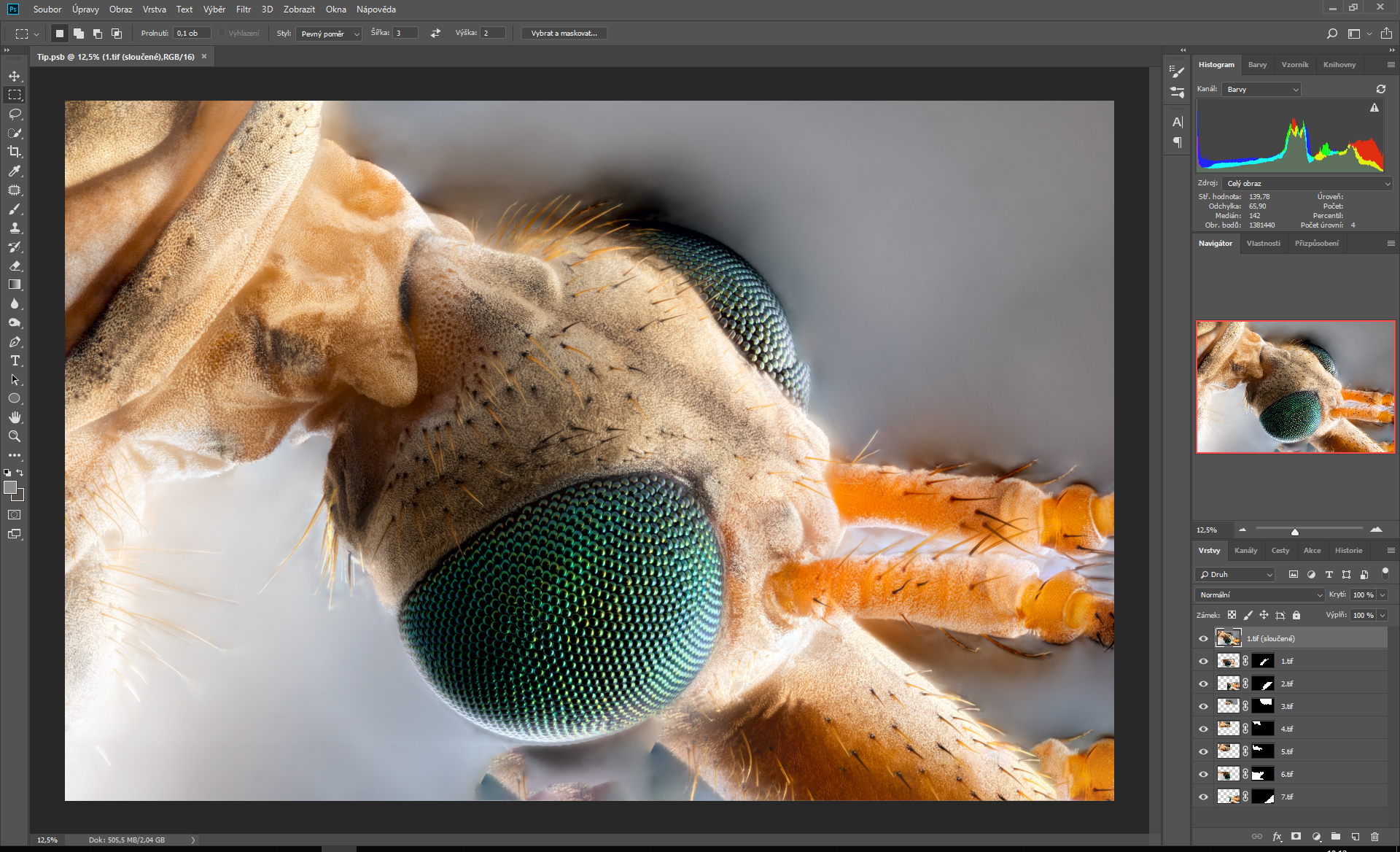
Task: Hide the 3.tif layer
Action: pos(1203,706)
